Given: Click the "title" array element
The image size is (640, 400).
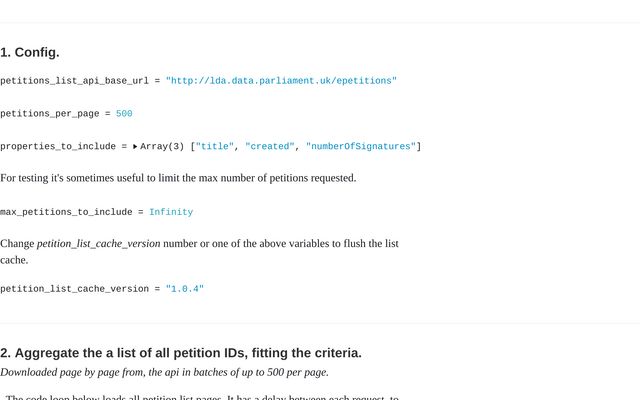Looking at the screenshot, I should tap(215, 147).
